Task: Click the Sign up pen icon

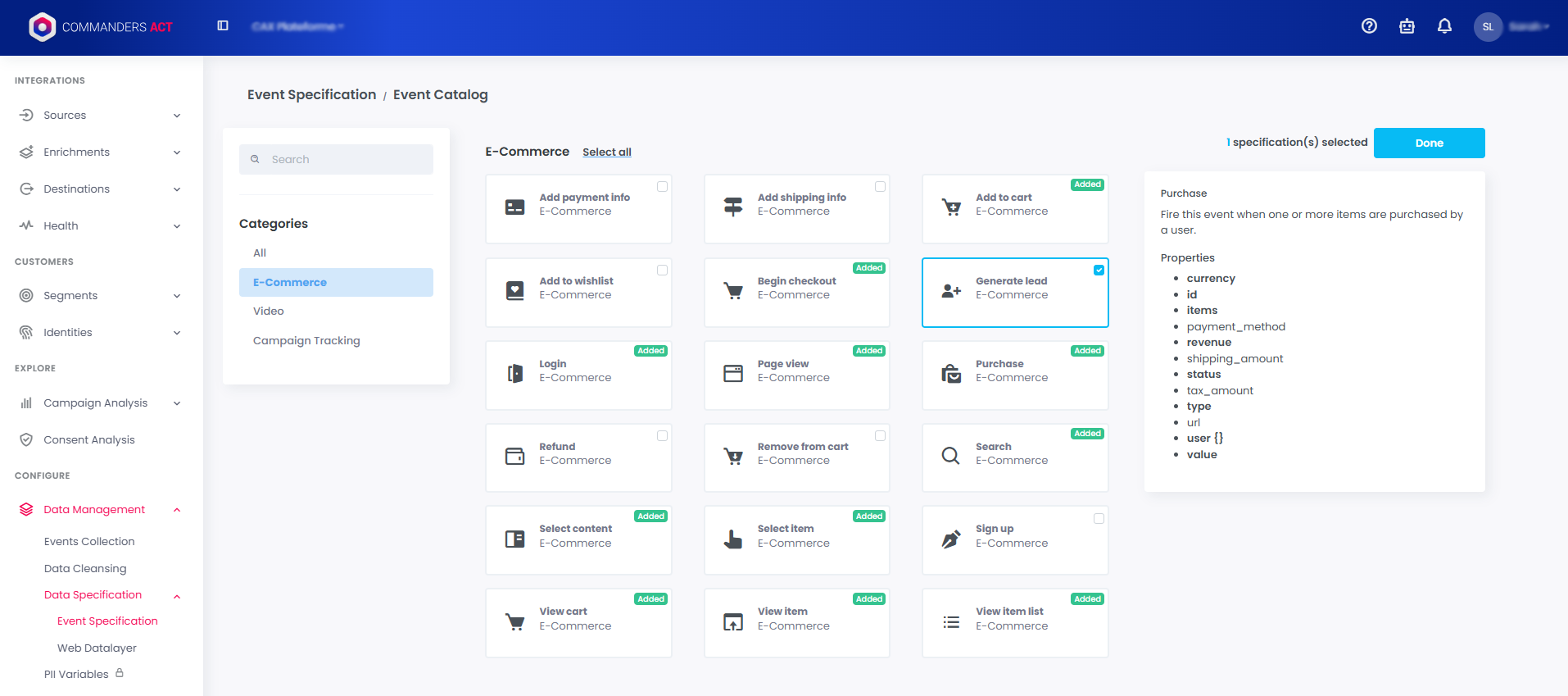Action: pyautogui.click(x=951, y=539)
